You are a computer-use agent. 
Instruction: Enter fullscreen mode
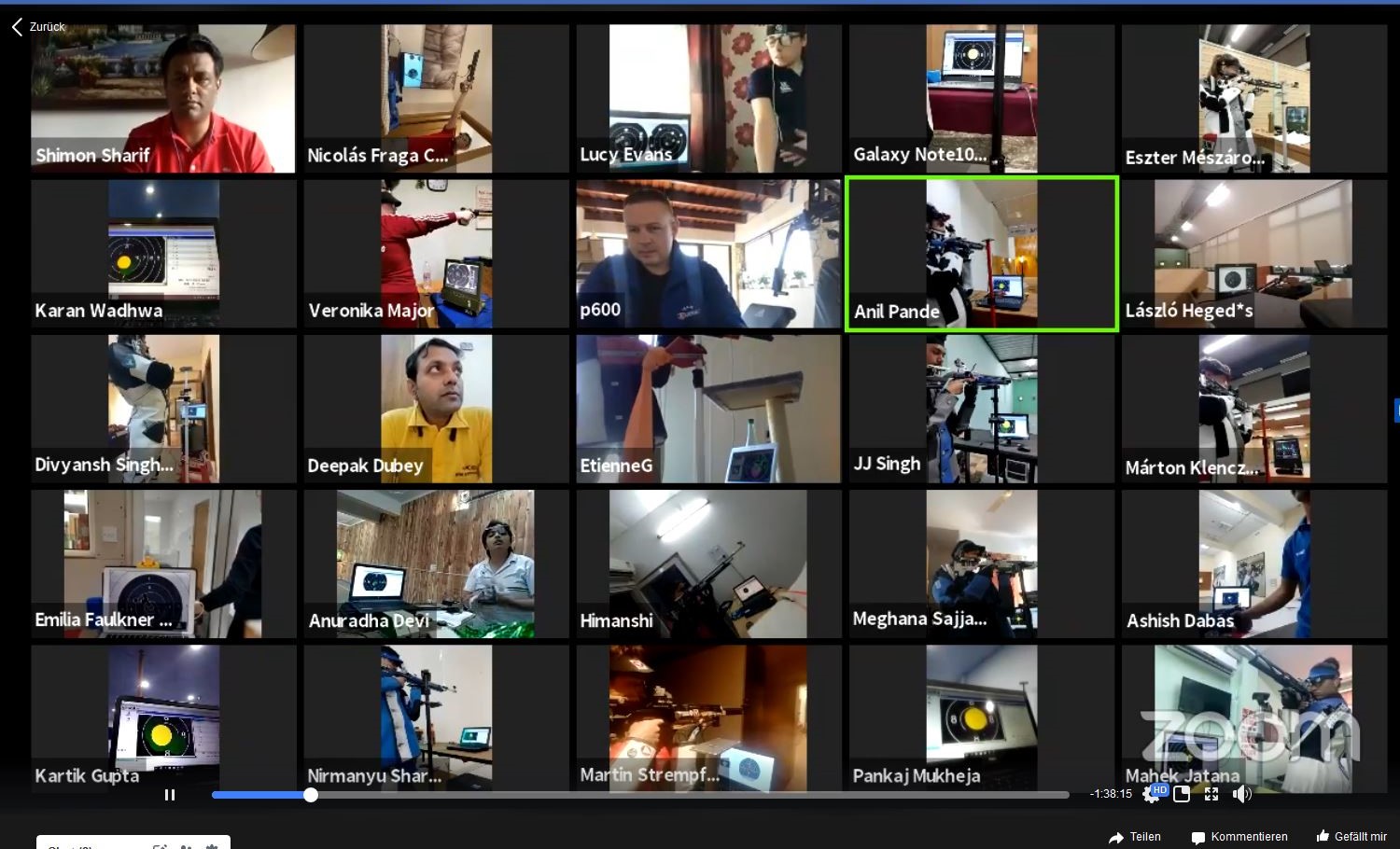(x=1211, y=794)
